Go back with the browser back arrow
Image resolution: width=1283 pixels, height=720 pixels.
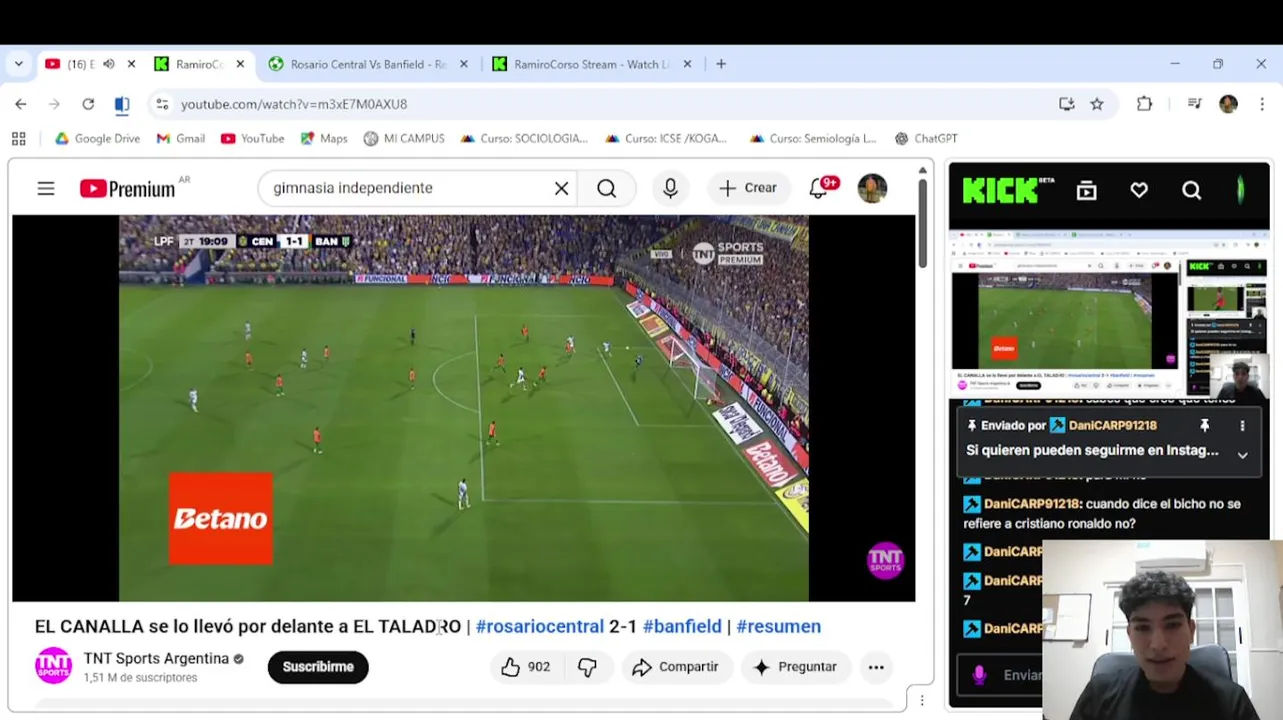[21, 104]
